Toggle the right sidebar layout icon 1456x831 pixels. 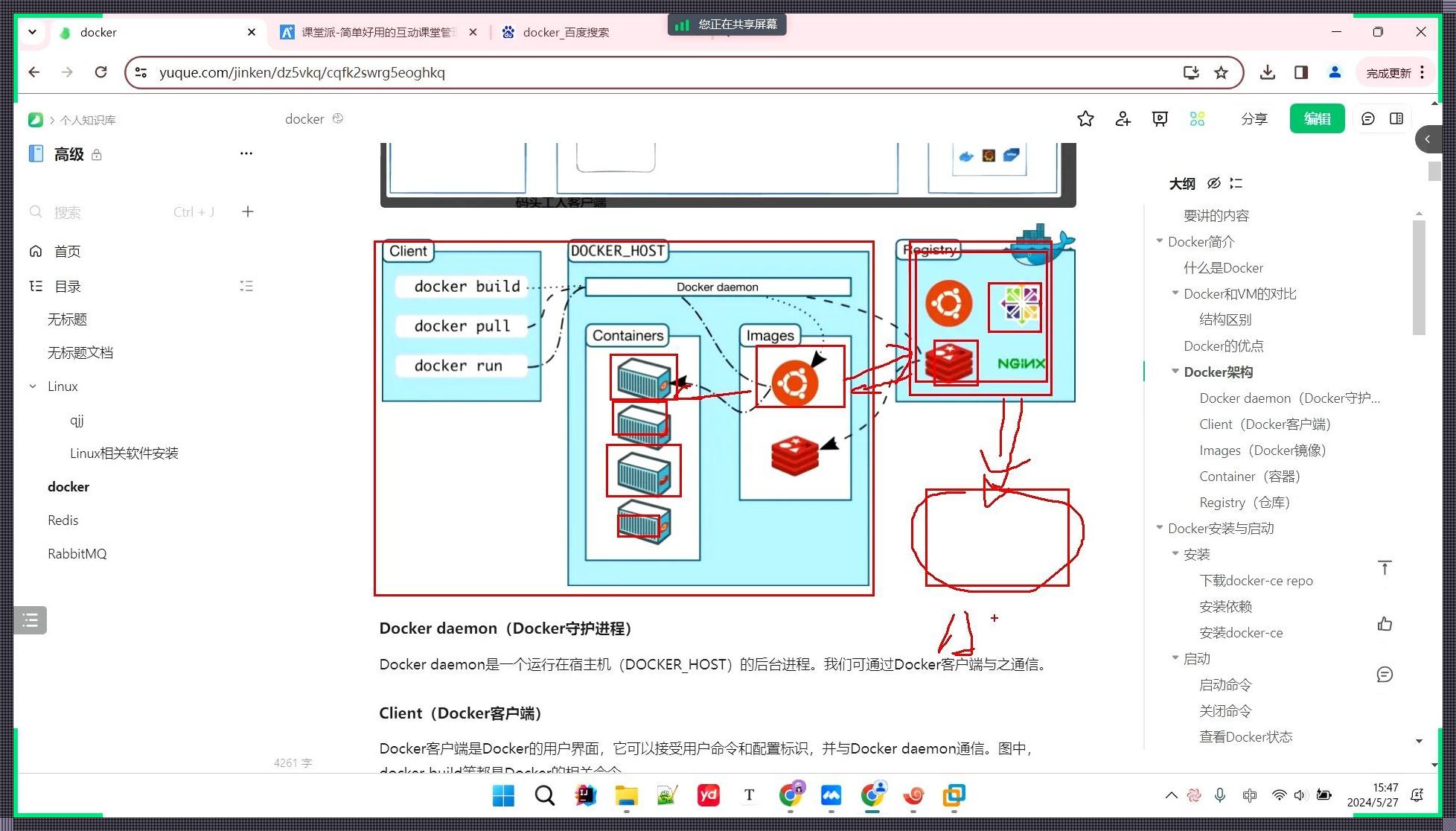[1396, 119]
